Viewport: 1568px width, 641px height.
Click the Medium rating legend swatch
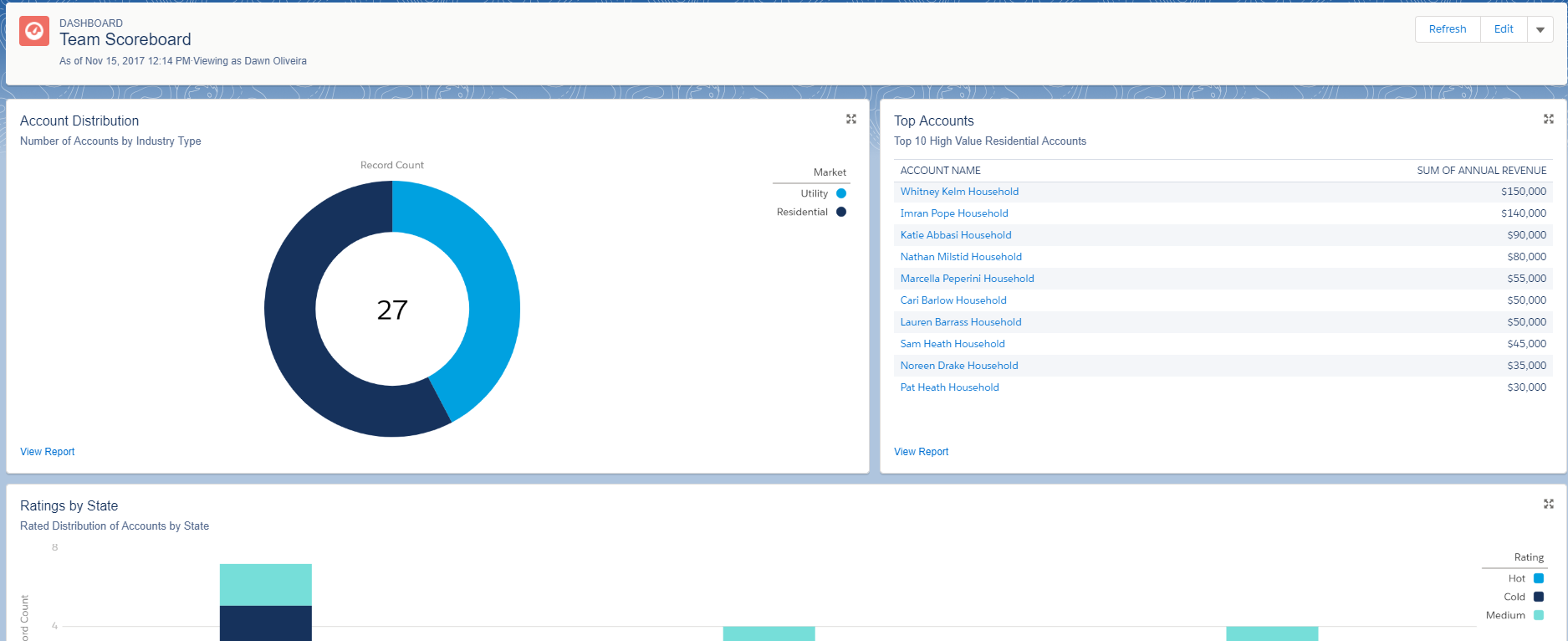[1539, 615]
